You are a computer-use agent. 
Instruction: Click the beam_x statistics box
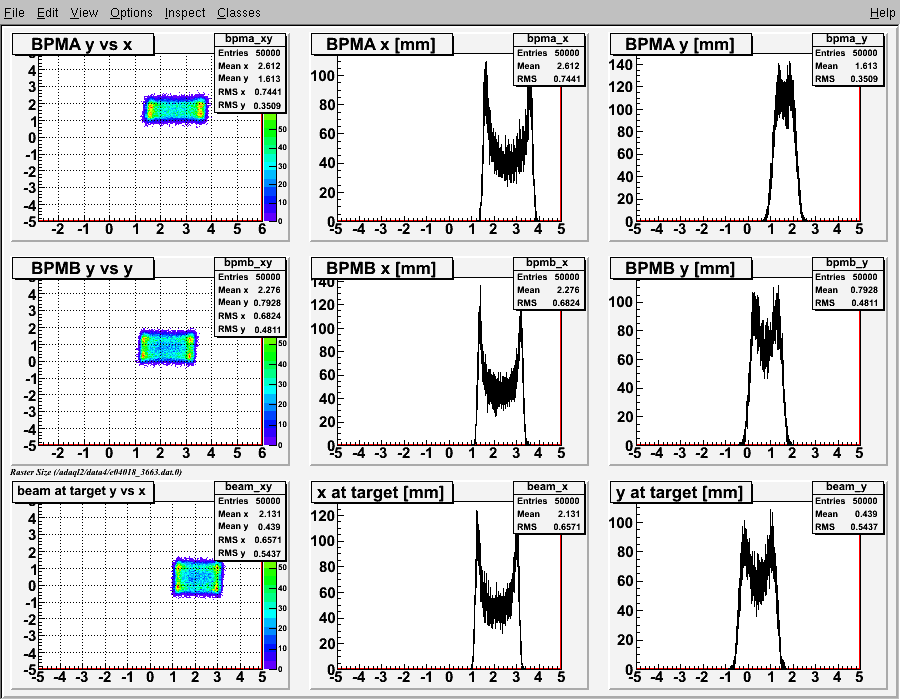pyautogui.click(x=549, y=507)
